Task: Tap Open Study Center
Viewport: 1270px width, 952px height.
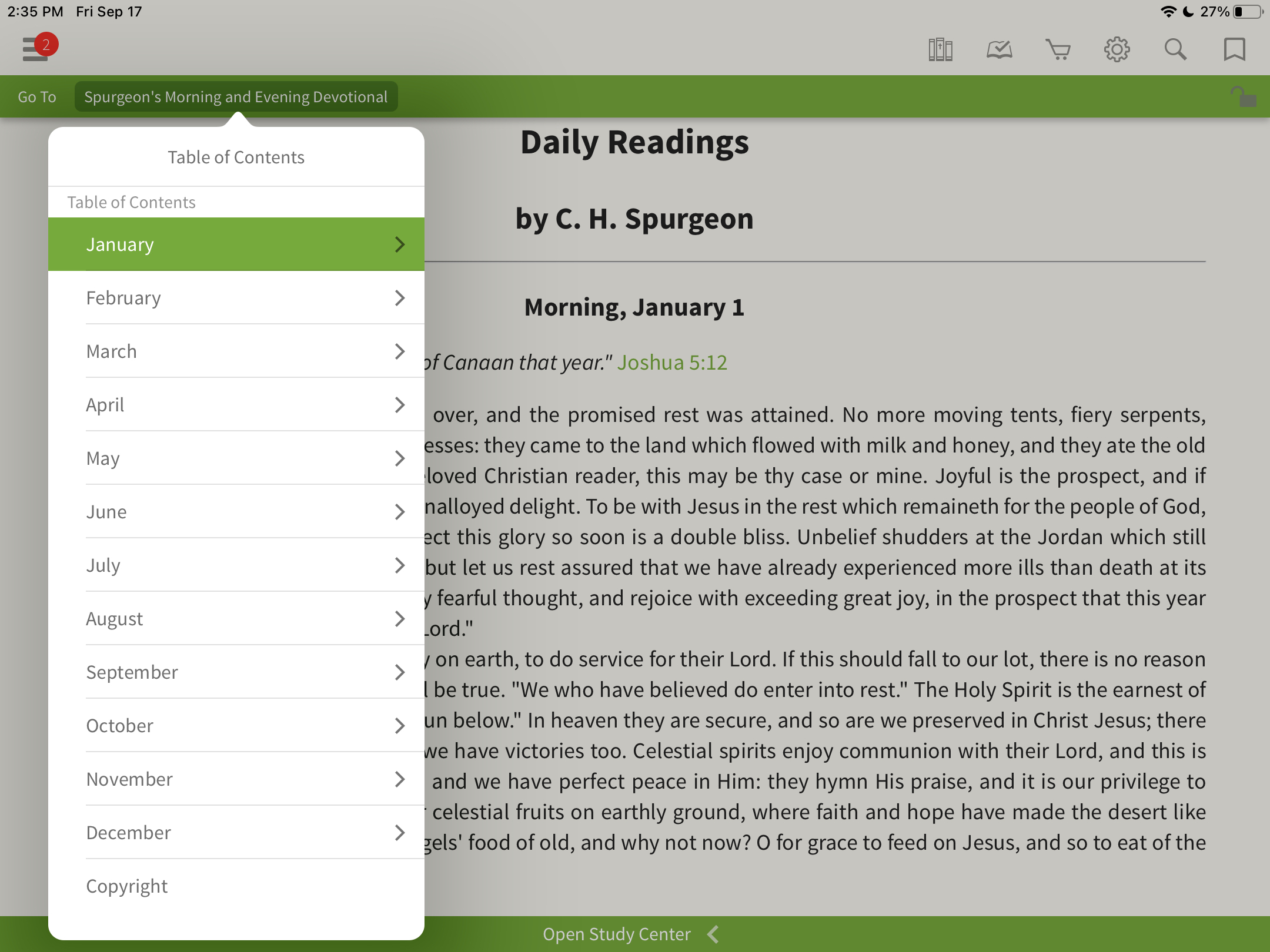Action: click(x=617, y=934)
